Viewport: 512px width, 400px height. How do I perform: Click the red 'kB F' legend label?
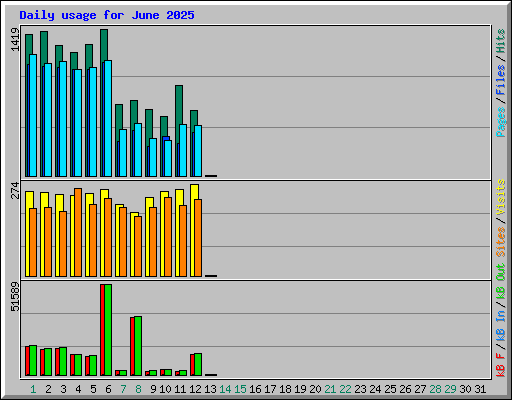500,365
